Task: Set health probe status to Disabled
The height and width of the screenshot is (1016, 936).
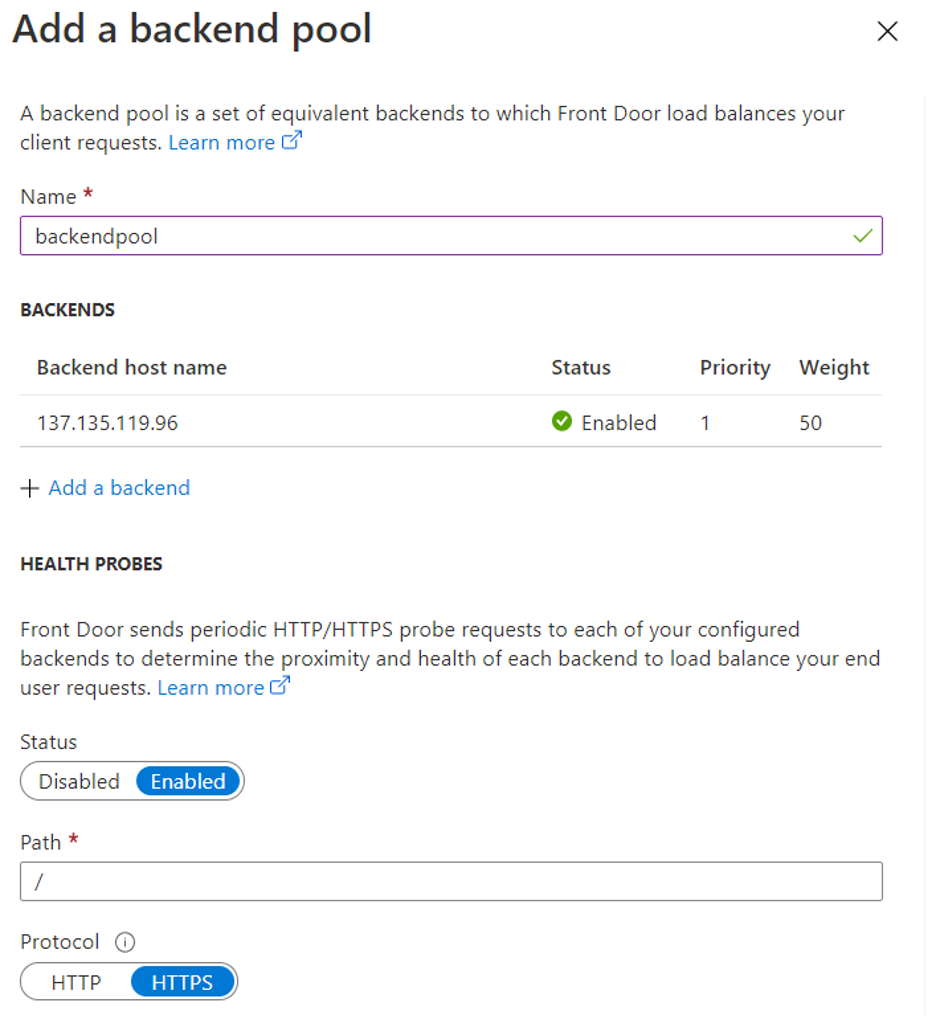Action: (x=79, y=781)
